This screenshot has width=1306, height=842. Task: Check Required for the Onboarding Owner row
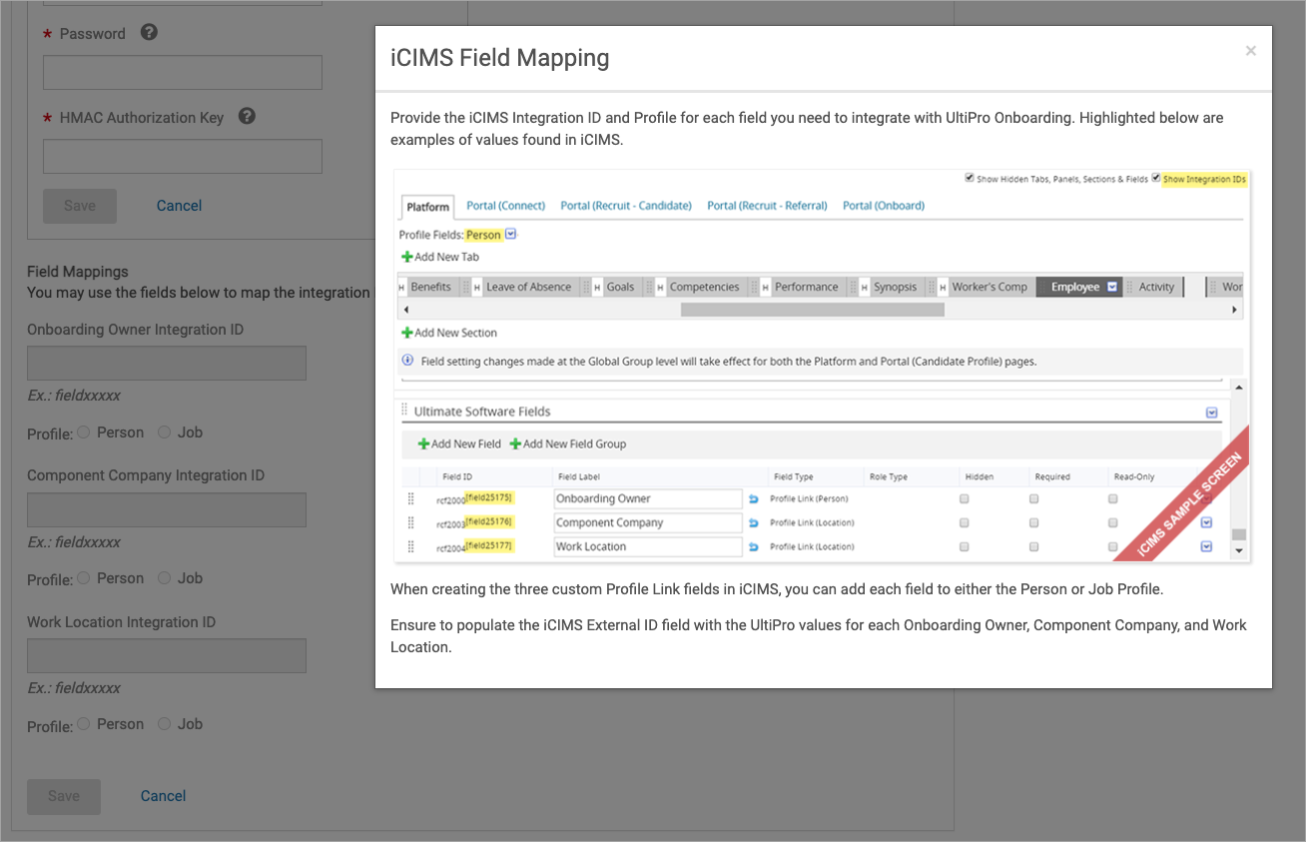pos(1034,498)
